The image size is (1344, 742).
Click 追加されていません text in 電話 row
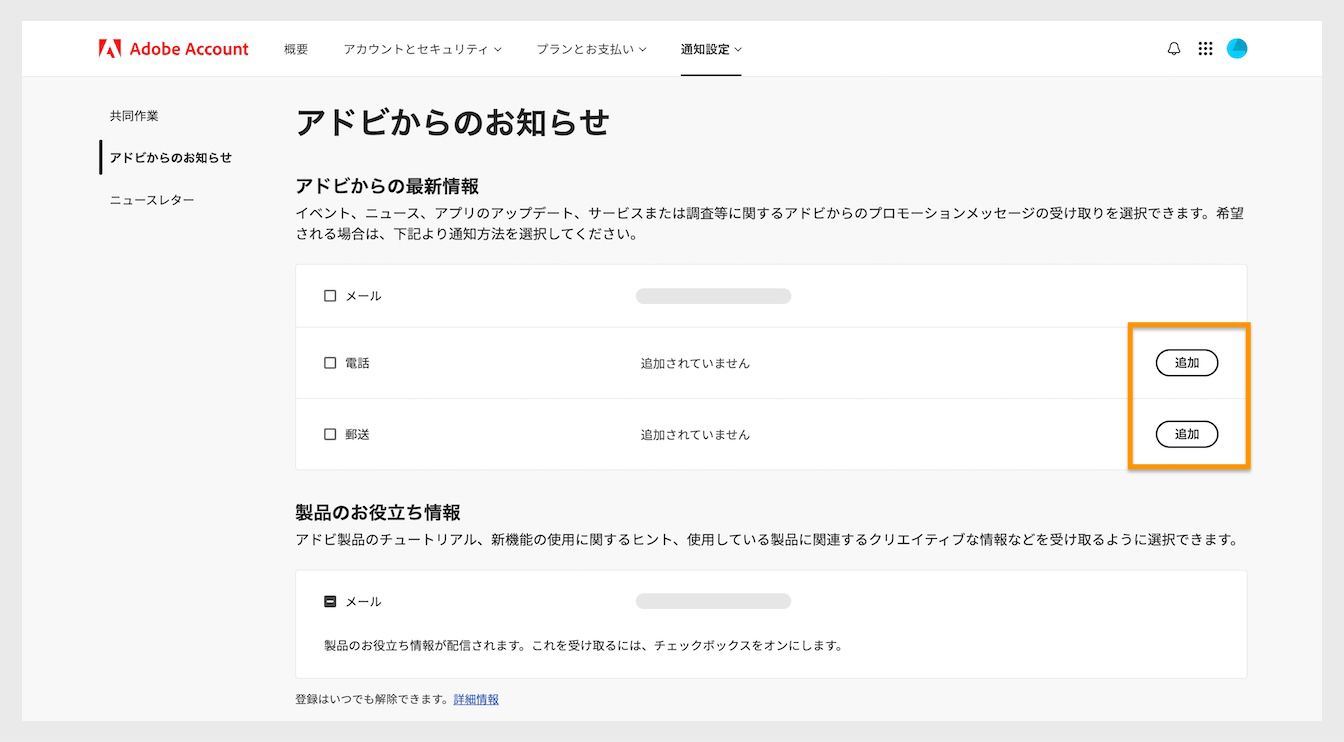[695, 363]
